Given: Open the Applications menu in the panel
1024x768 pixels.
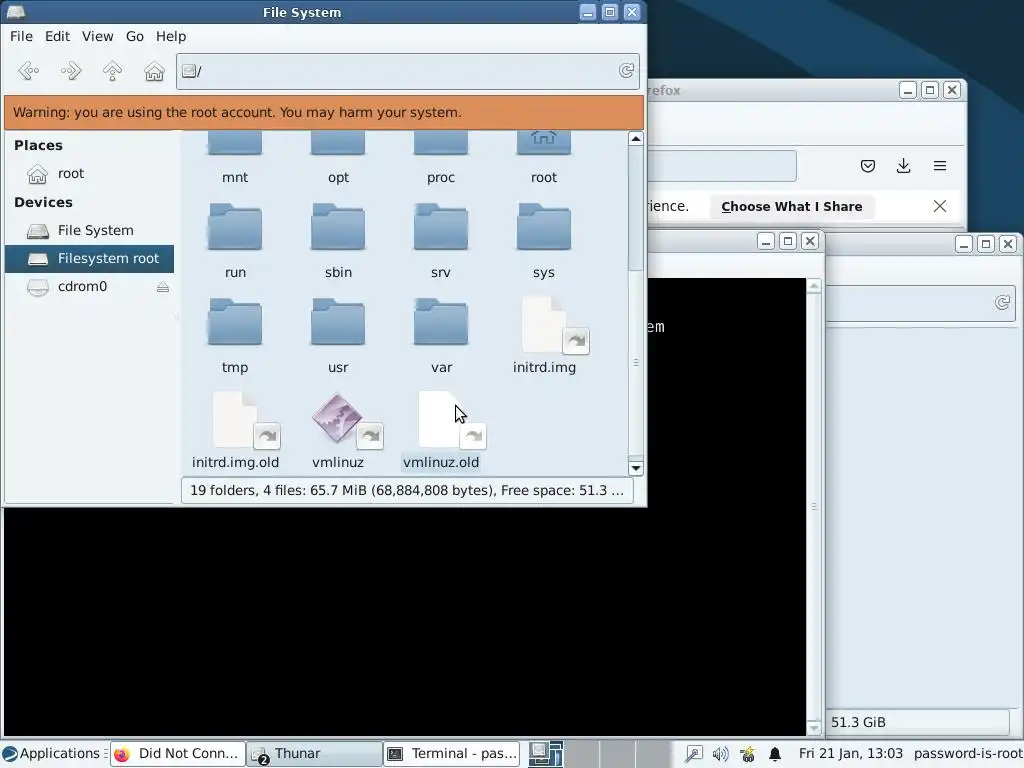Looking at the screenshot, I should pos(54,754).
